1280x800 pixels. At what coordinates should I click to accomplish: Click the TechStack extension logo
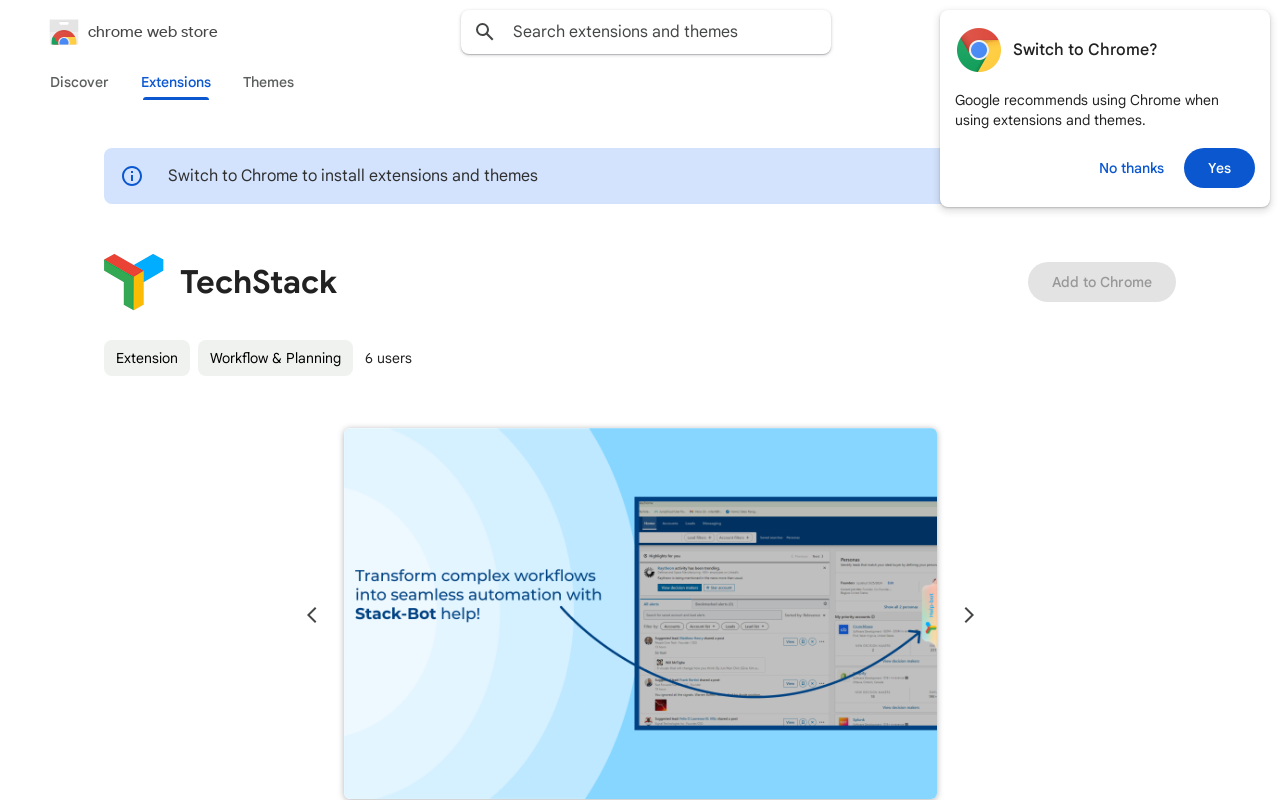[134, 282]
